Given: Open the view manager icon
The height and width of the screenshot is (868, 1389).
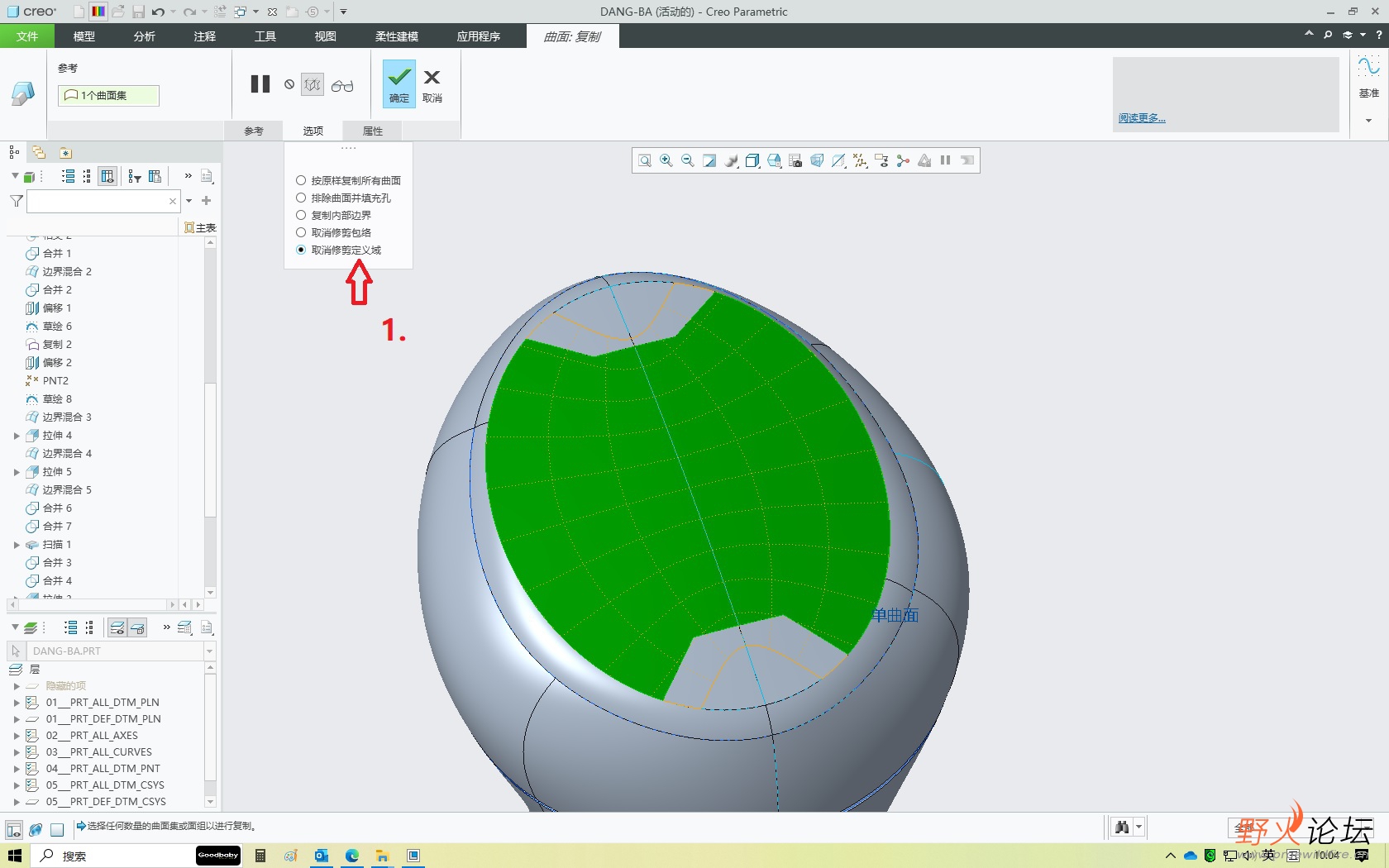Looking at the screenshot, I should (774, 161).
